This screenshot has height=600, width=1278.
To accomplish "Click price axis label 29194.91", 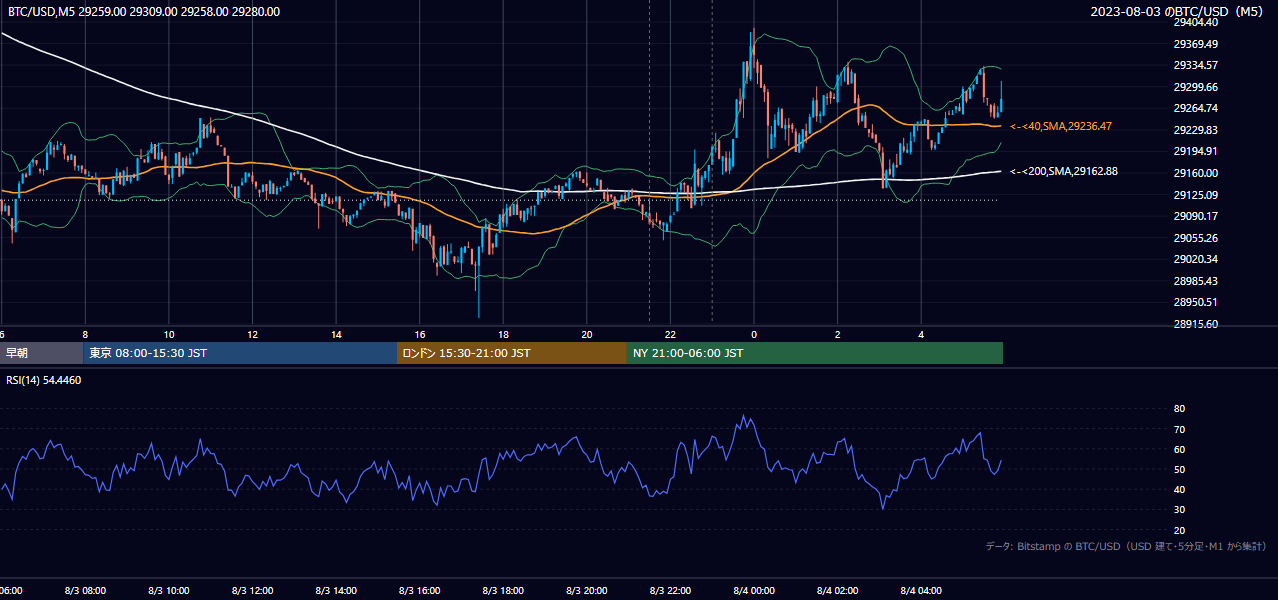I will tap(1195, 151).
